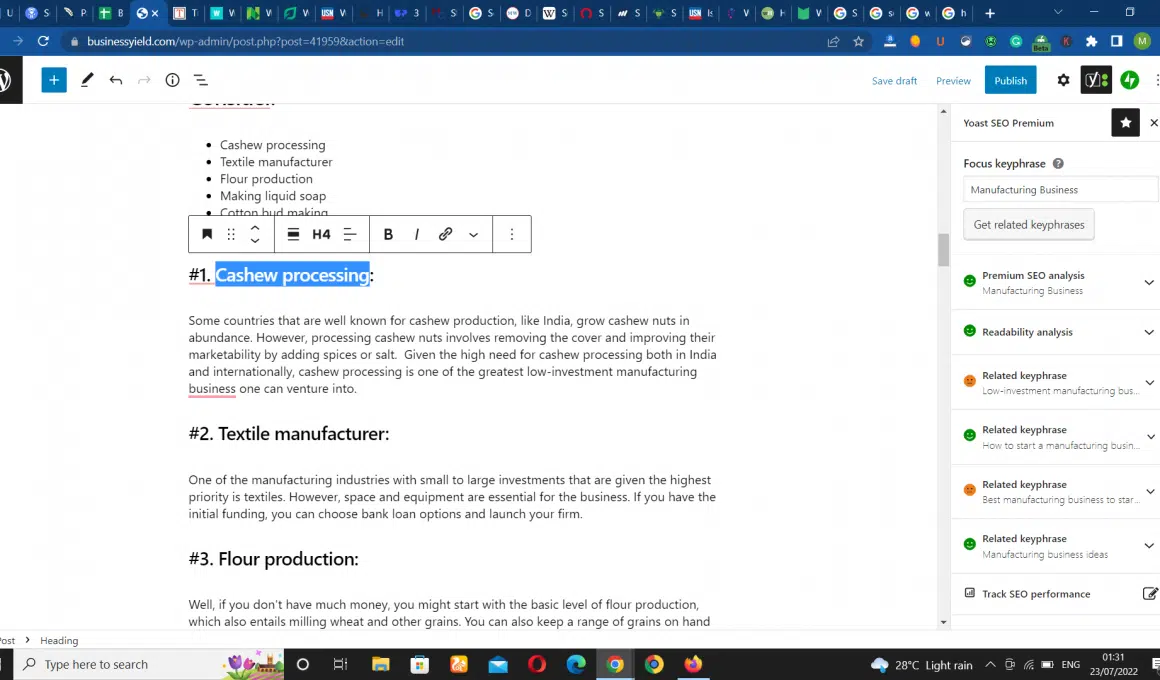Open the settings gear icon
This screenshot has height=680, width=1160.
tap(1063, 80)
